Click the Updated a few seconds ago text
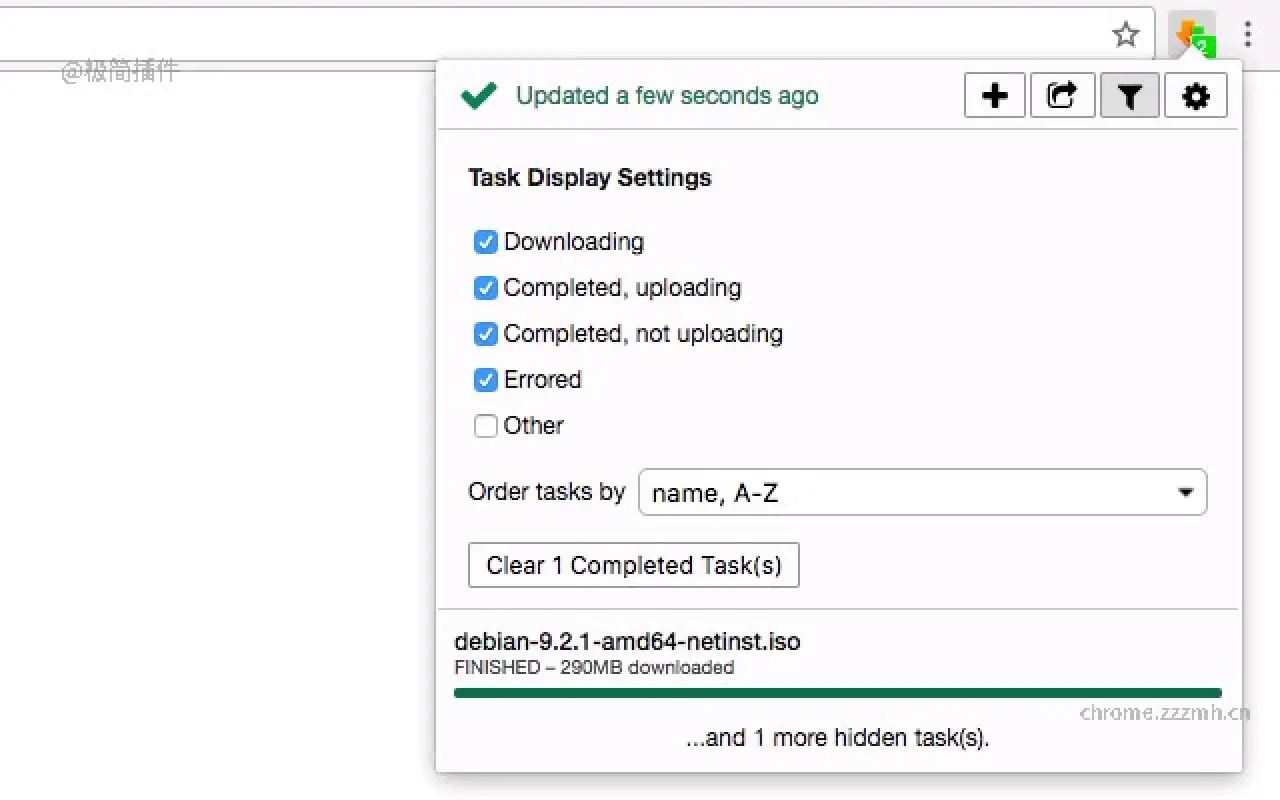 pyautogui.click(x=667, y=96)
